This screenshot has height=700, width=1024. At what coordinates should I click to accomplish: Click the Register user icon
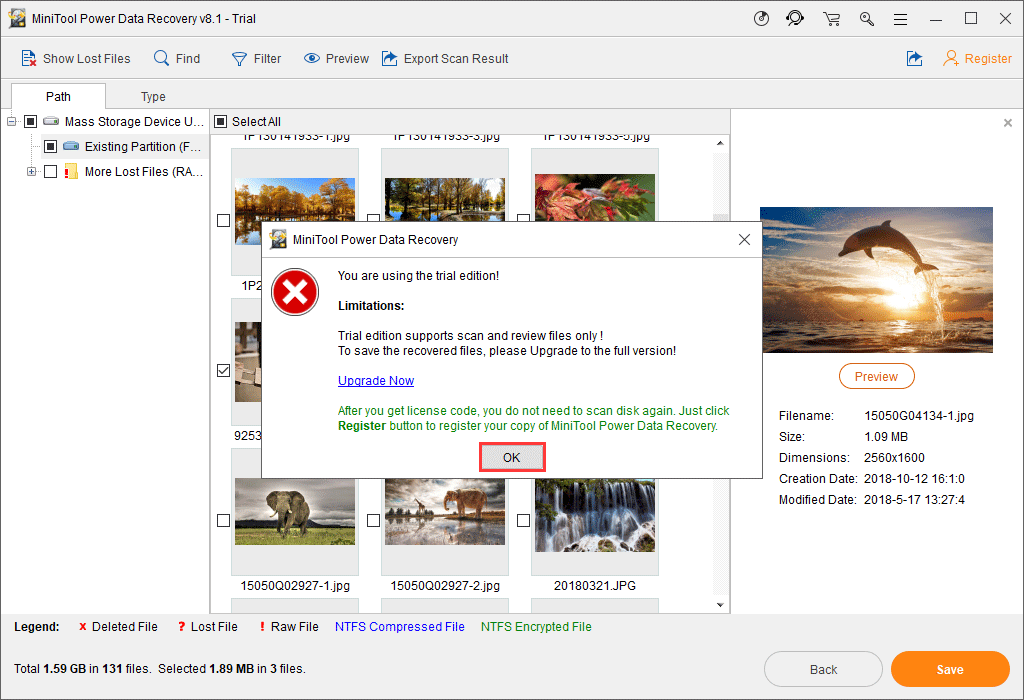click(951, 59)
